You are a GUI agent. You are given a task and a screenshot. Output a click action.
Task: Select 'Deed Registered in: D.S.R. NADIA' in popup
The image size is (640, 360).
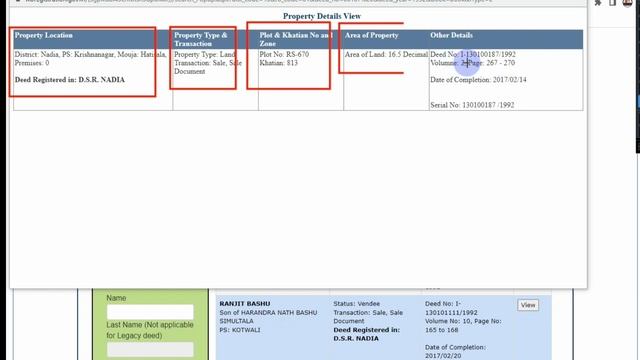(70, 80)
